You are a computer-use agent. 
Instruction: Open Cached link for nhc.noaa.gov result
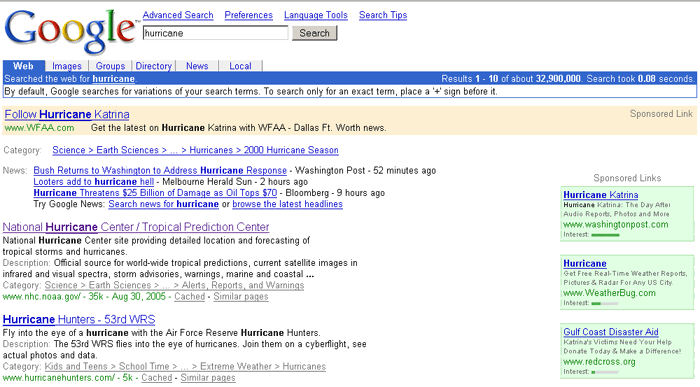pos(189,296)
